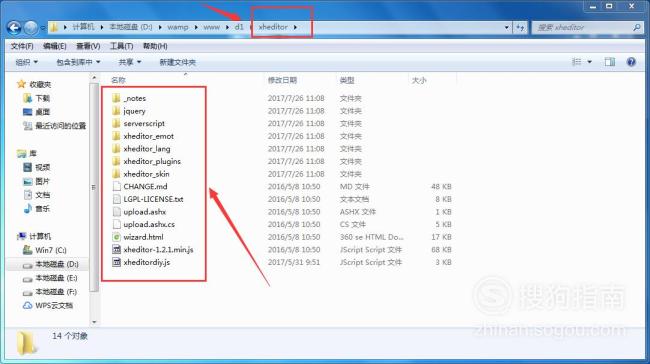Go to the d1 breadcrumb segment
650x364 pixels.
(239, 27)
